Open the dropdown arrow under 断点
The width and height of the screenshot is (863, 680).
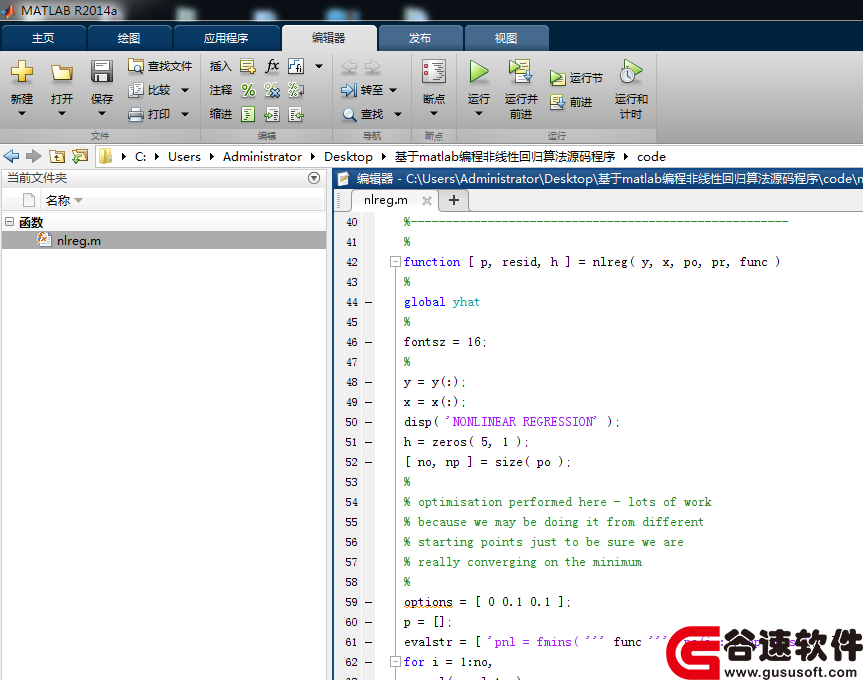pyautogui.click(x=434, y=114)
